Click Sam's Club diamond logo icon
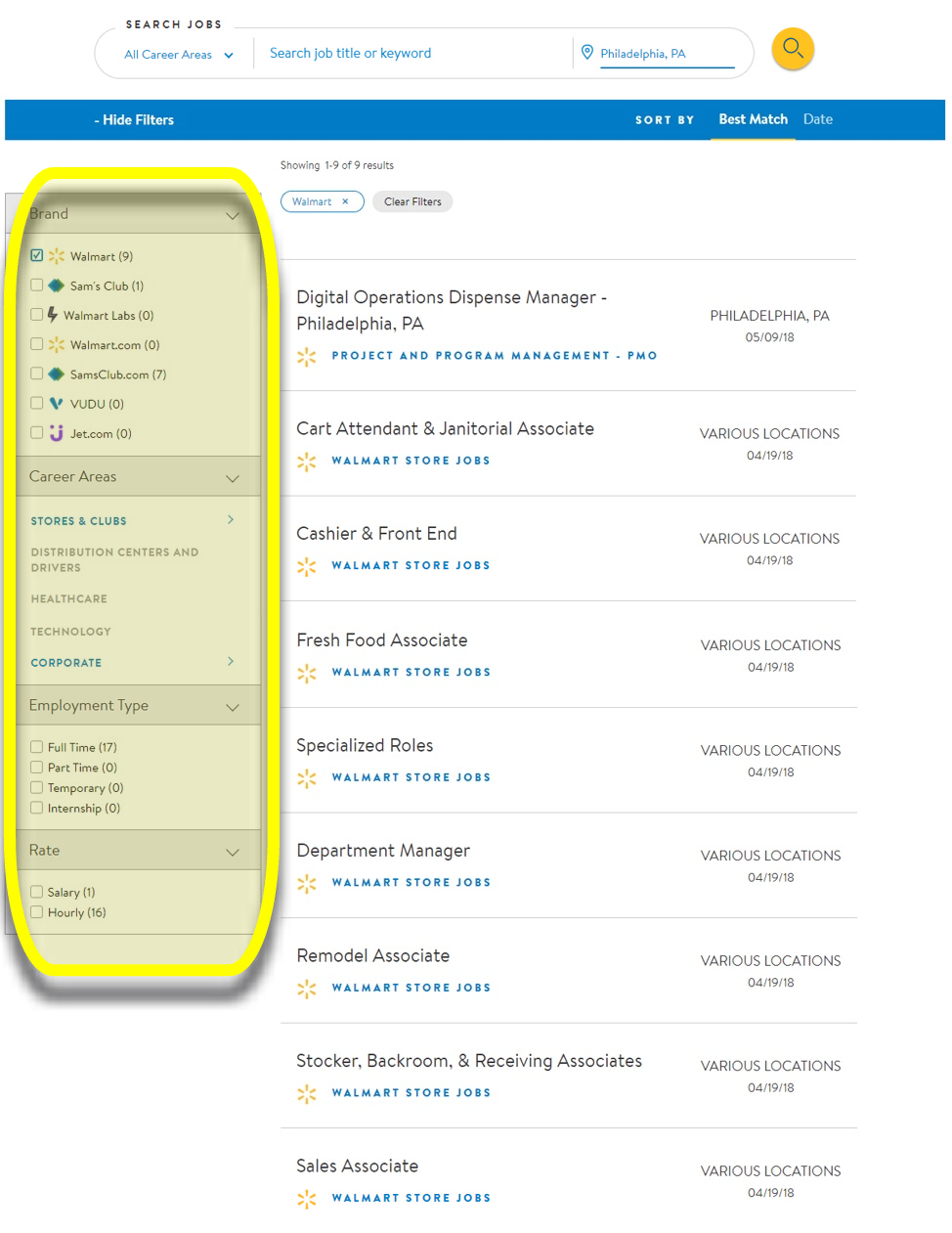This screenshot has width=952, height=1233. 57,286
